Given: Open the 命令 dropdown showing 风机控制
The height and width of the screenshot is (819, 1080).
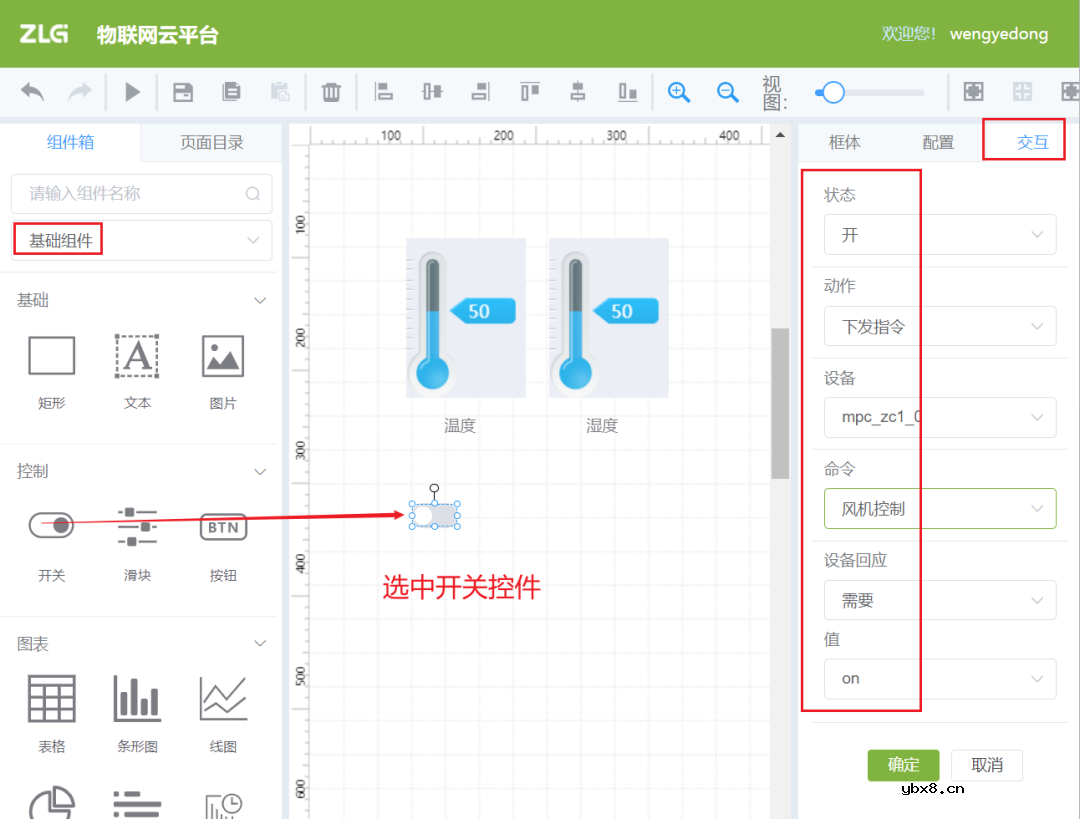Looking at the screenshot, I should pyautogui.click(x=940, y=508).
